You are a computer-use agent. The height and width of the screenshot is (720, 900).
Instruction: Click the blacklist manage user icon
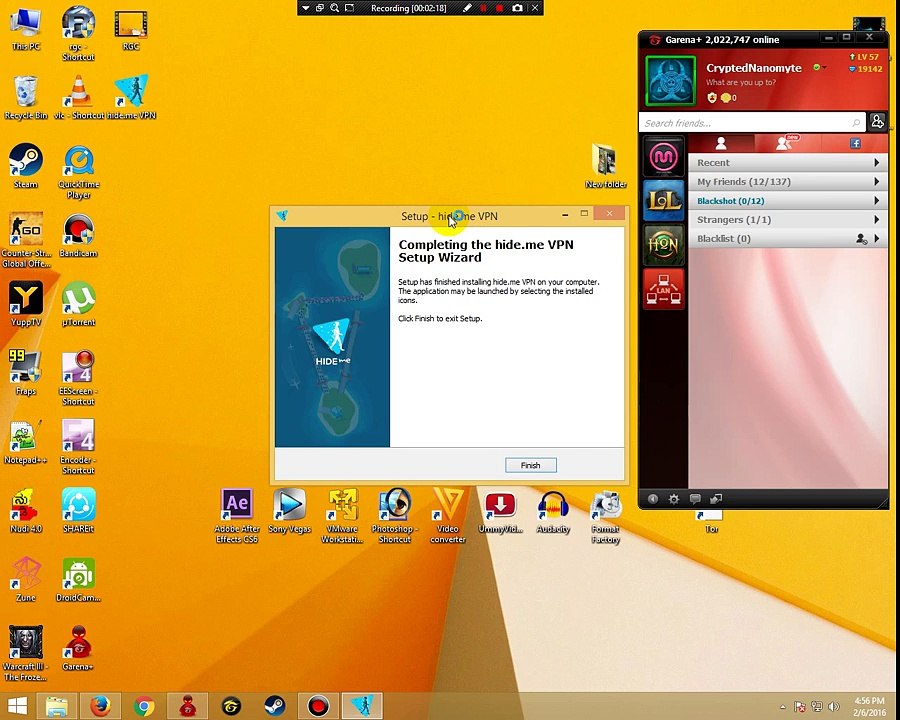pyautogui.click(x=861, y=238)
